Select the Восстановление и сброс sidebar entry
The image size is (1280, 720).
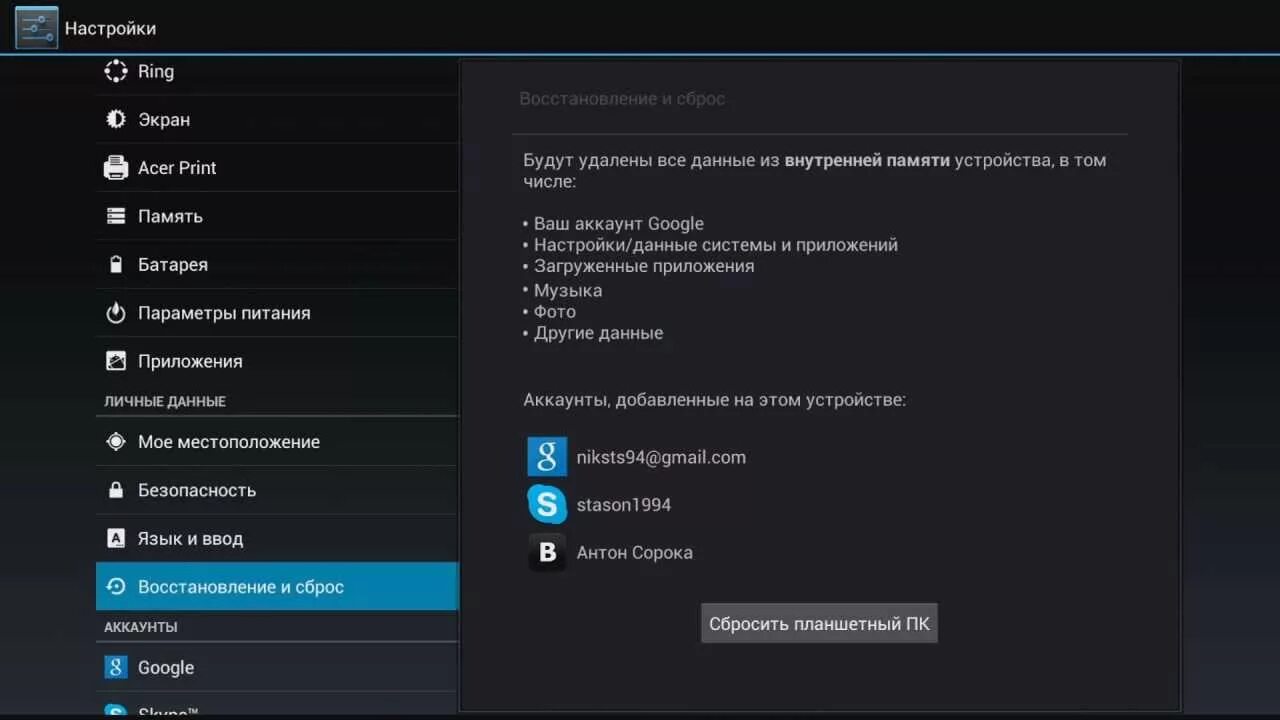[277, 586]
